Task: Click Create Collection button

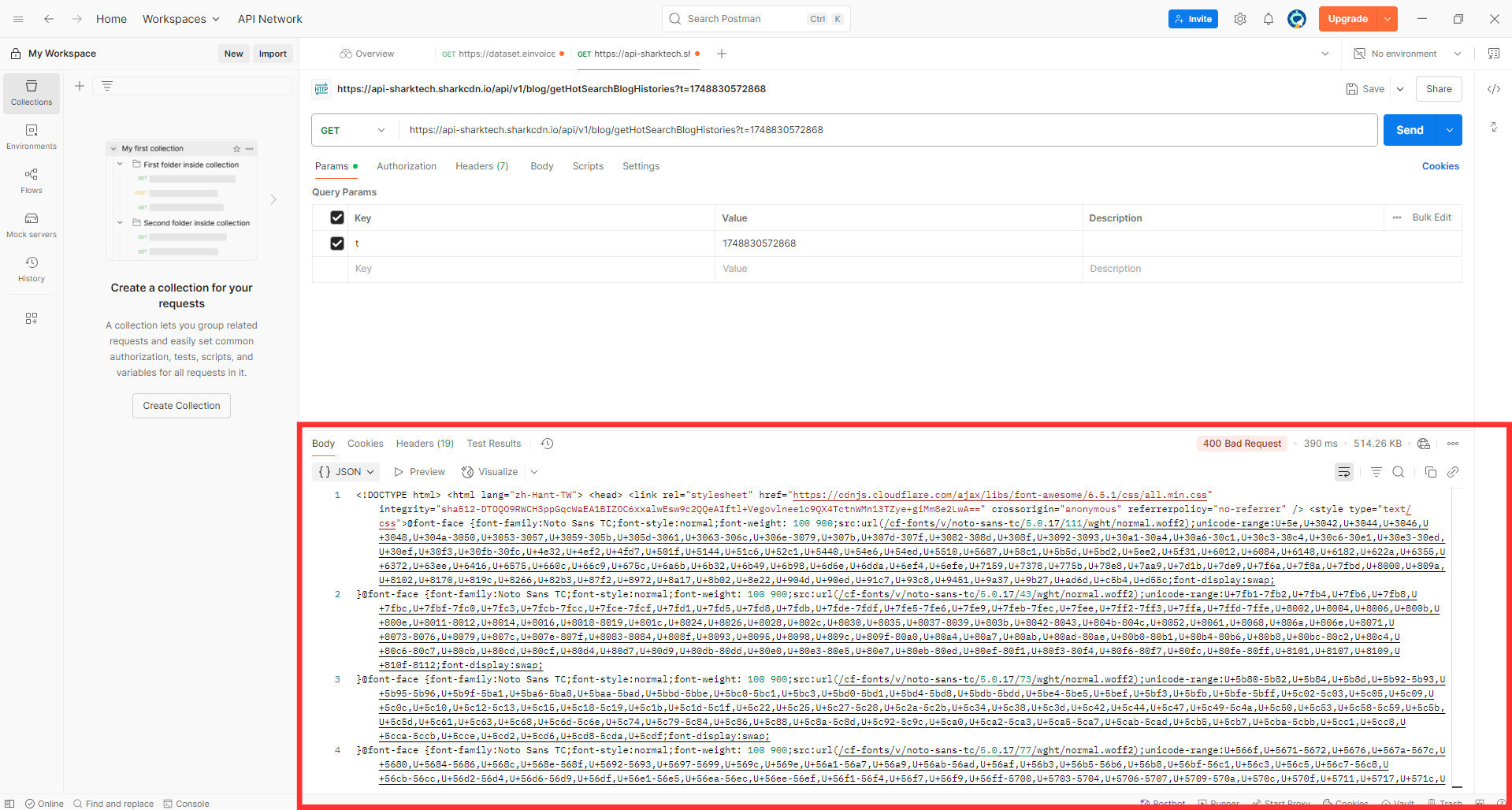Action: pyautogui.click(x=181, y=406)
